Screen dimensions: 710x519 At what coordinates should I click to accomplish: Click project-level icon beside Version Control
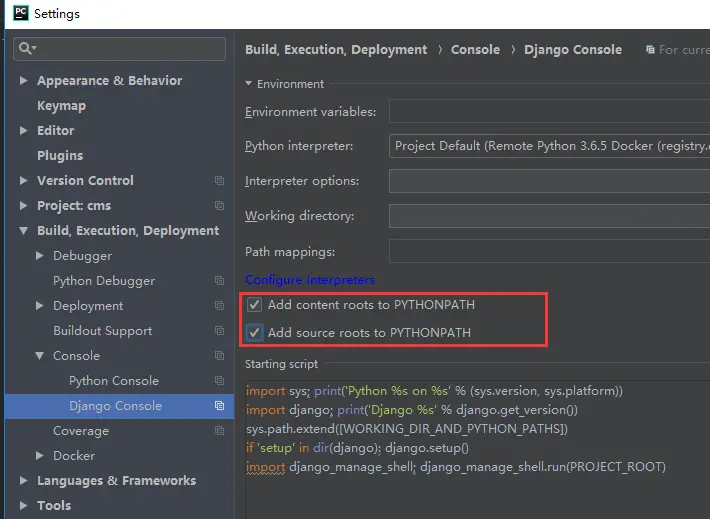[219, 181]
